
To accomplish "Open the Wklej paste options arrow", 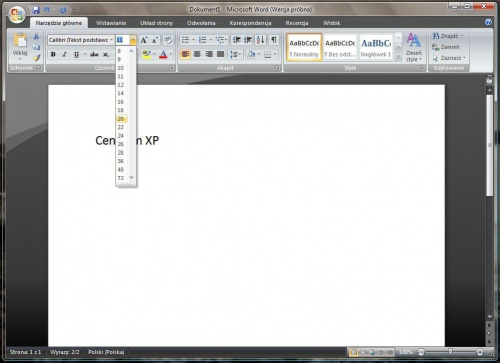I will (x=20, y=59).
